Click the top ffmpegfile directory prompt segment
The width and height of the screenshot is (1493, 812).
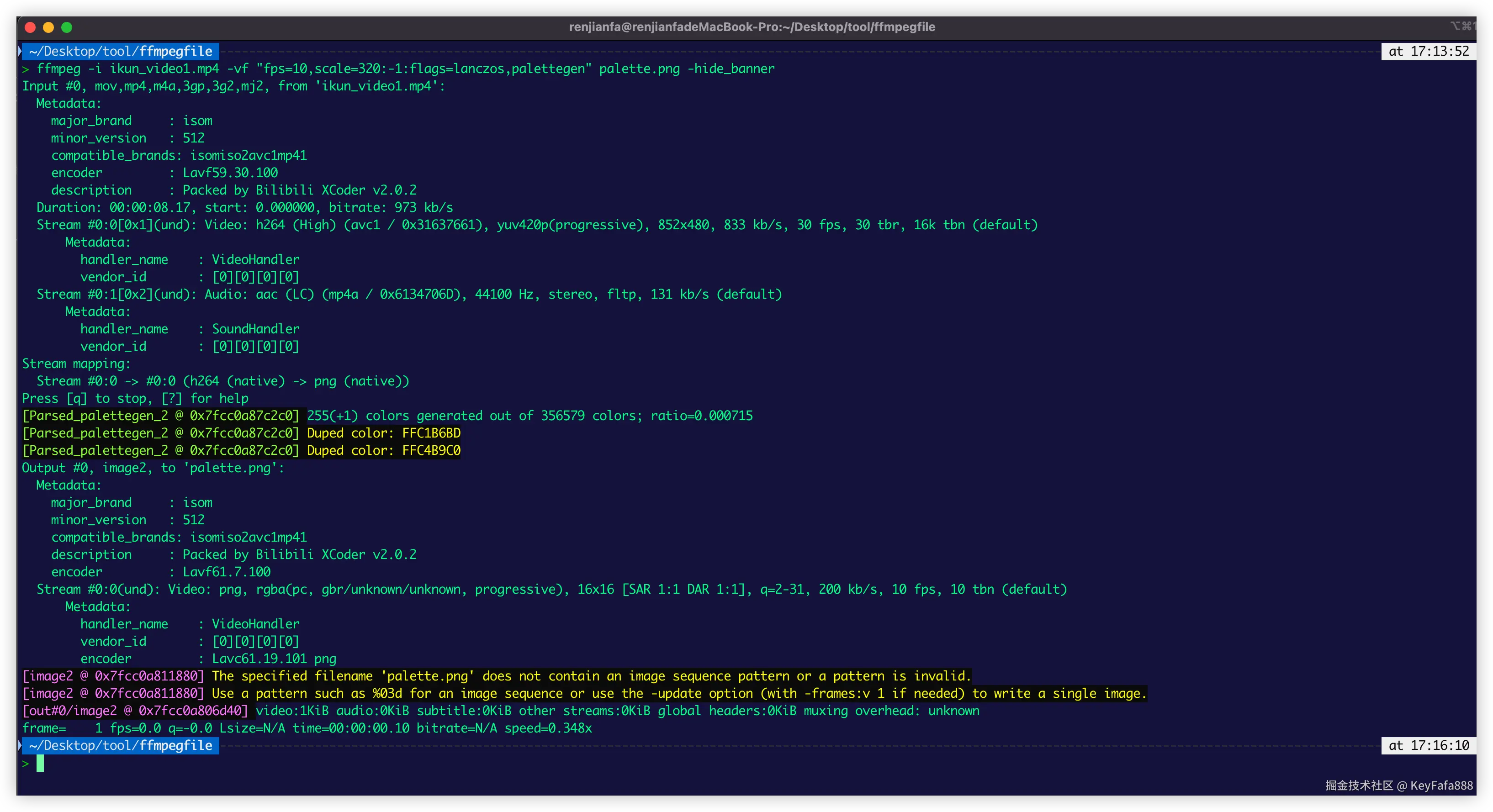pyautogui.click(x=121, y=51)
